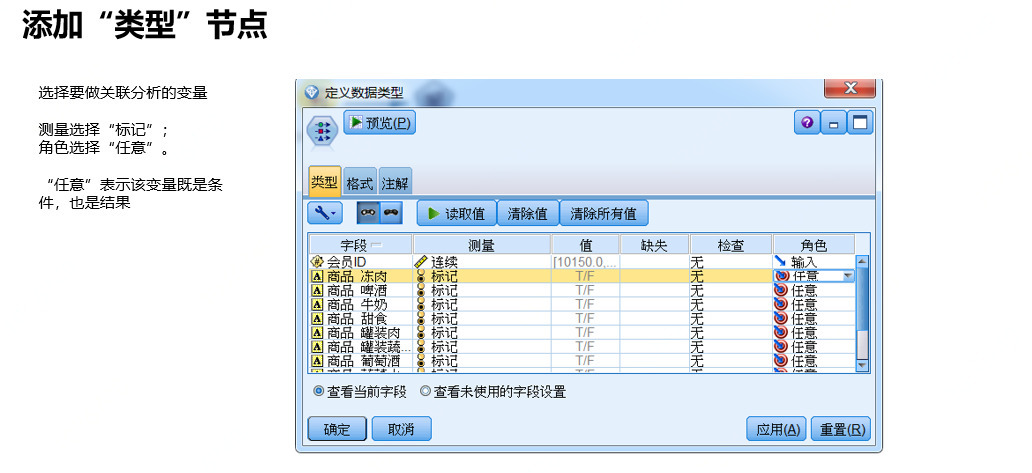Click the 商品_罐装蔬 truncated field row
Viewport: 1032px width, 473px height.
pyautogui.click(x=582, y=347)
